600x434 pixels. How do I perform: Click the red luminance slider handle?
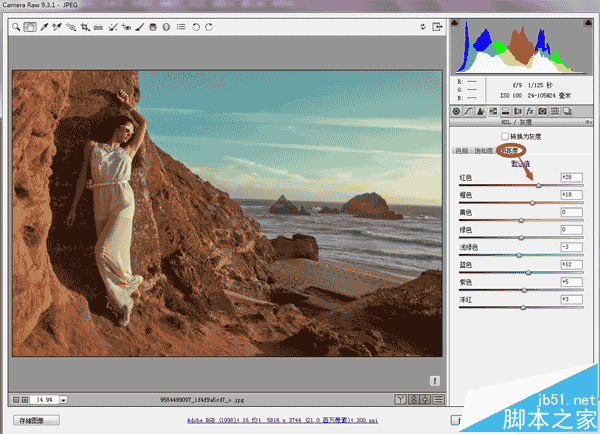tap(539, 186)
